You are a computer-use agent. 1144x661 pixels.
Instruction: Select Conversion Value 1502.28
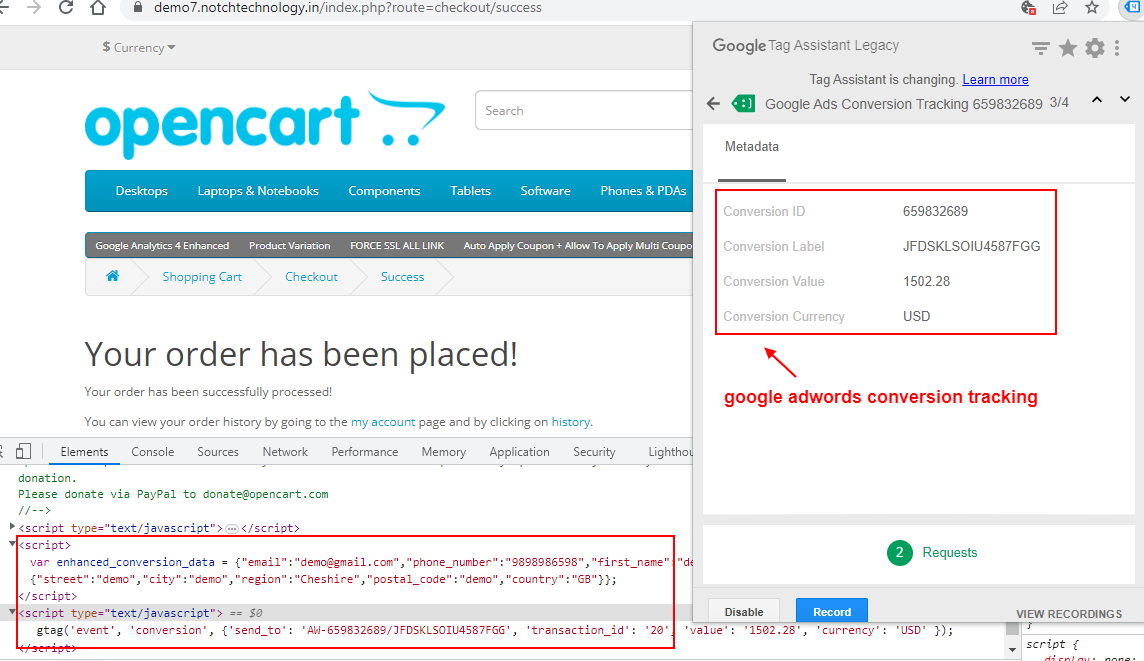pos(927,282)
